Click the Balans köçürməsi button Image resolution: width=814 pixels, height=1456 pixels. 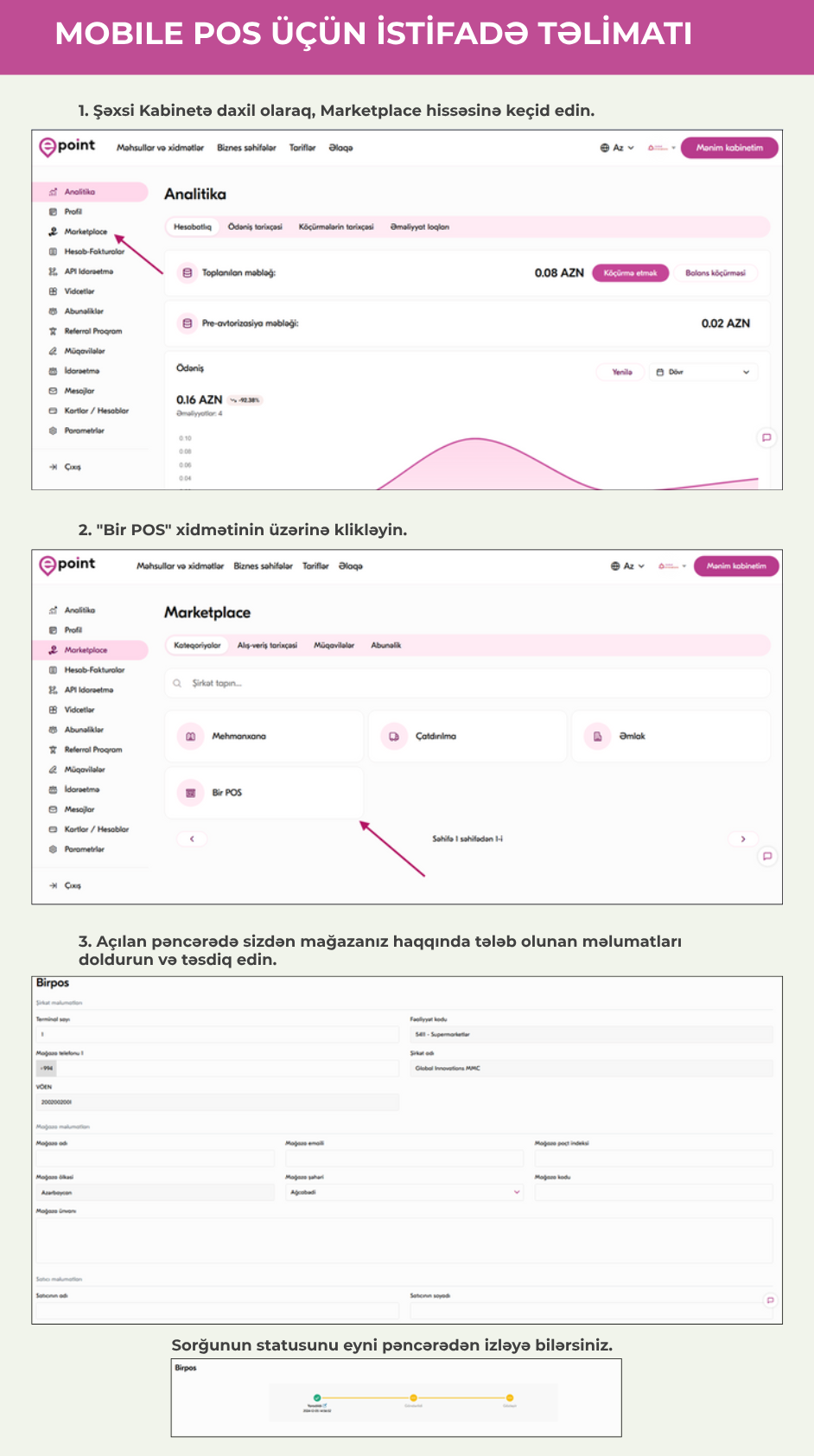point(715,273)
